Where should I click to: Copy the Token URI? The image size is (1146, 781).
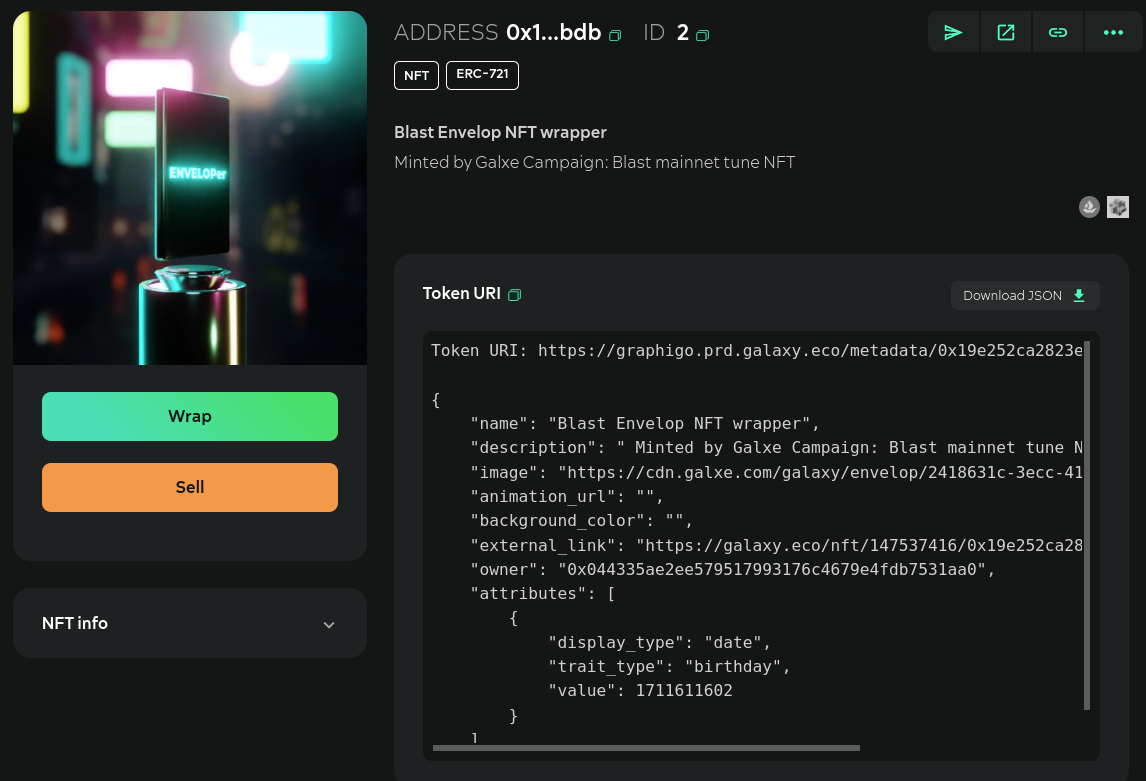(x=515, y=294)
